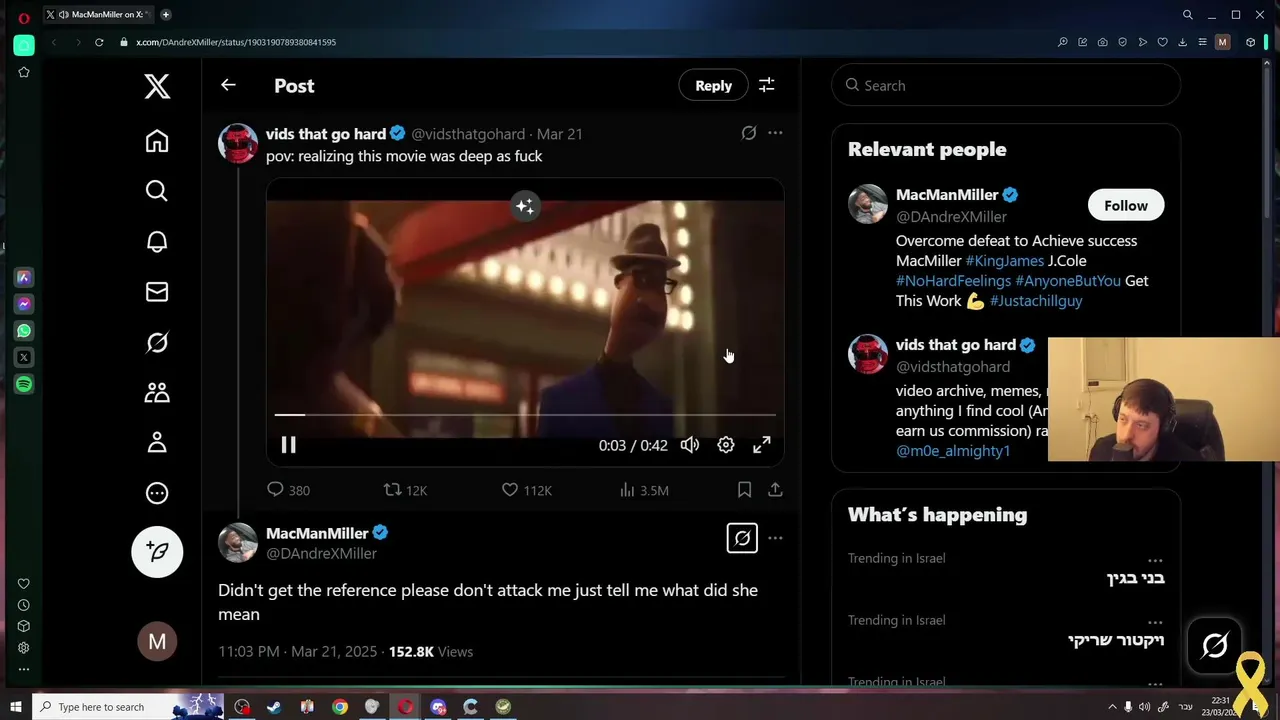This screenshot has height=720, width=1280.
Task: Open Explore search in X sidebar
Action: pyautogui.click(x=157, y=191)
